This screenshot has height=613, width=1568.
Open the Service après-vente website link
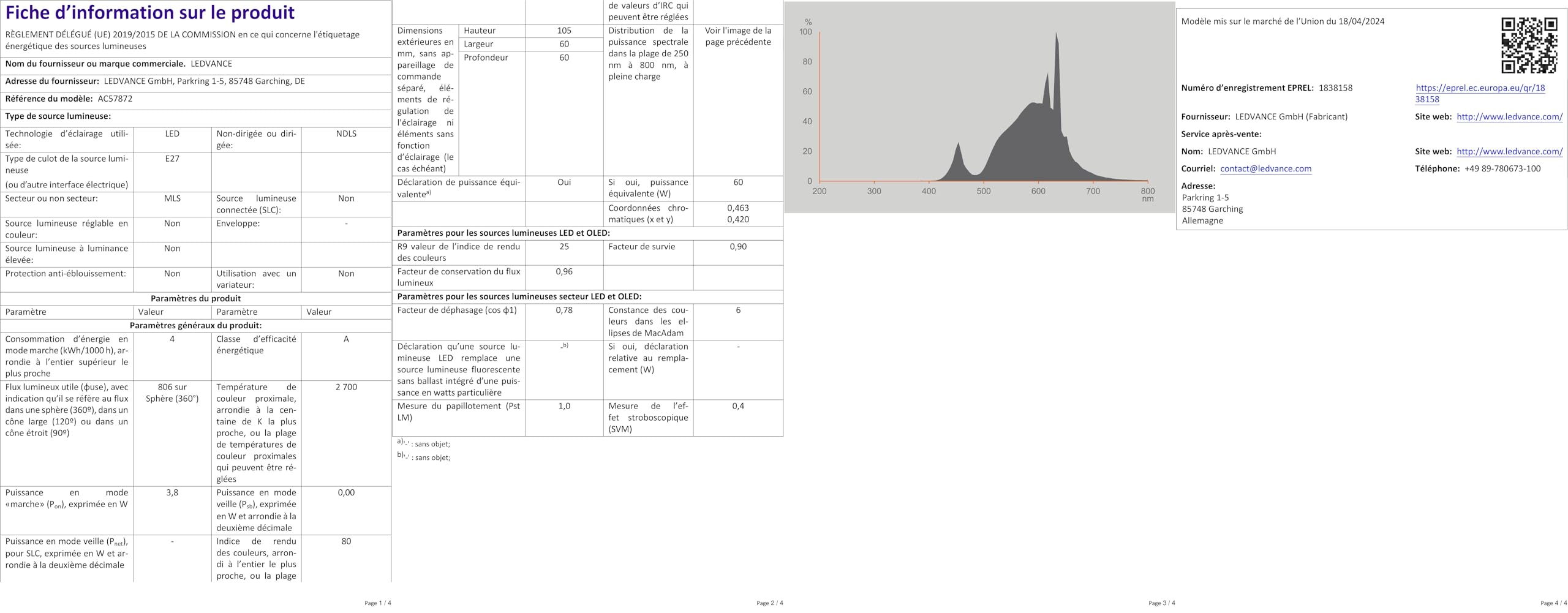(x=1509, y=151)
